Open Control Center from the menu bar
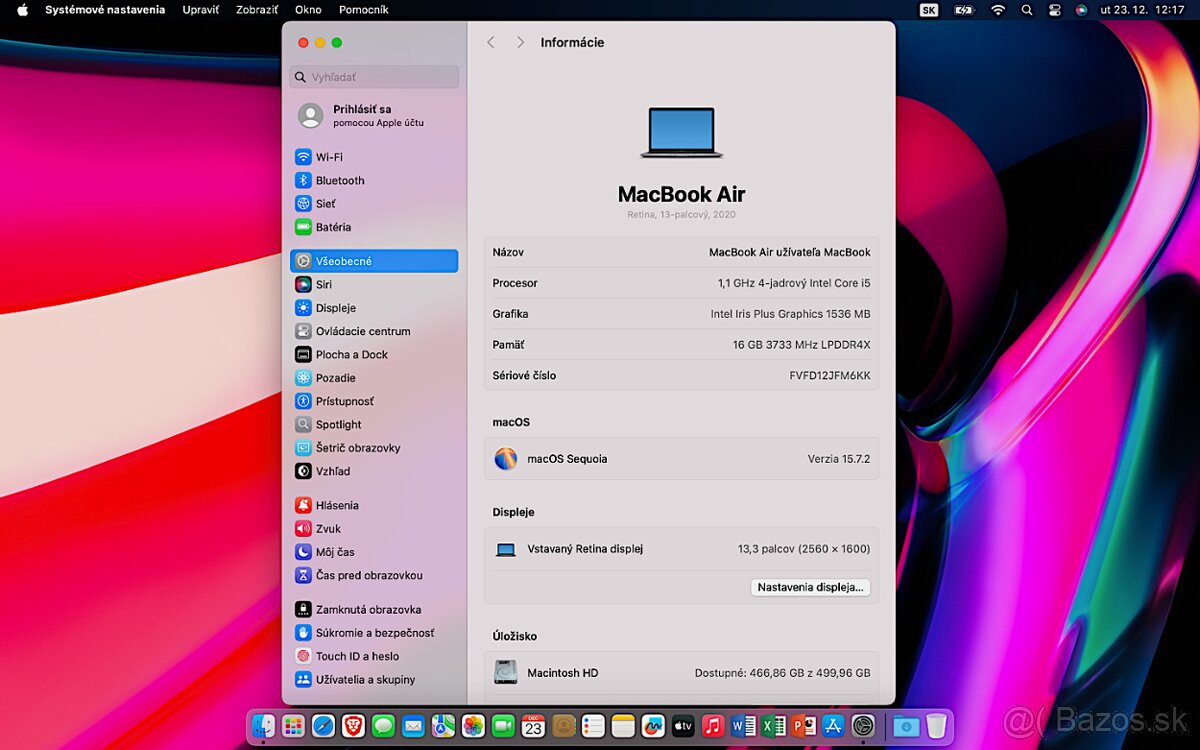 1054,10
